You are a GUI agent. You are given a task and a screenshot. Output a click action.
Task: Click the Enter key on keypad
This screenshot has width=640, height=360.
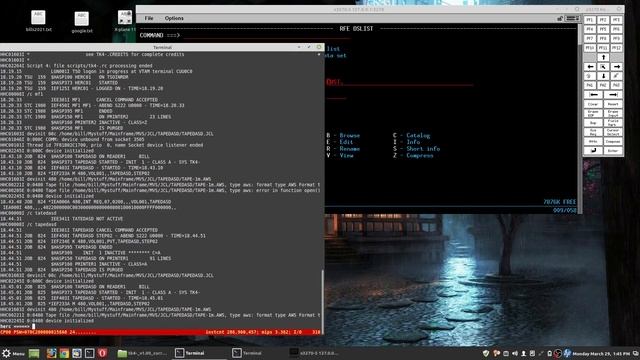(613, 151)
